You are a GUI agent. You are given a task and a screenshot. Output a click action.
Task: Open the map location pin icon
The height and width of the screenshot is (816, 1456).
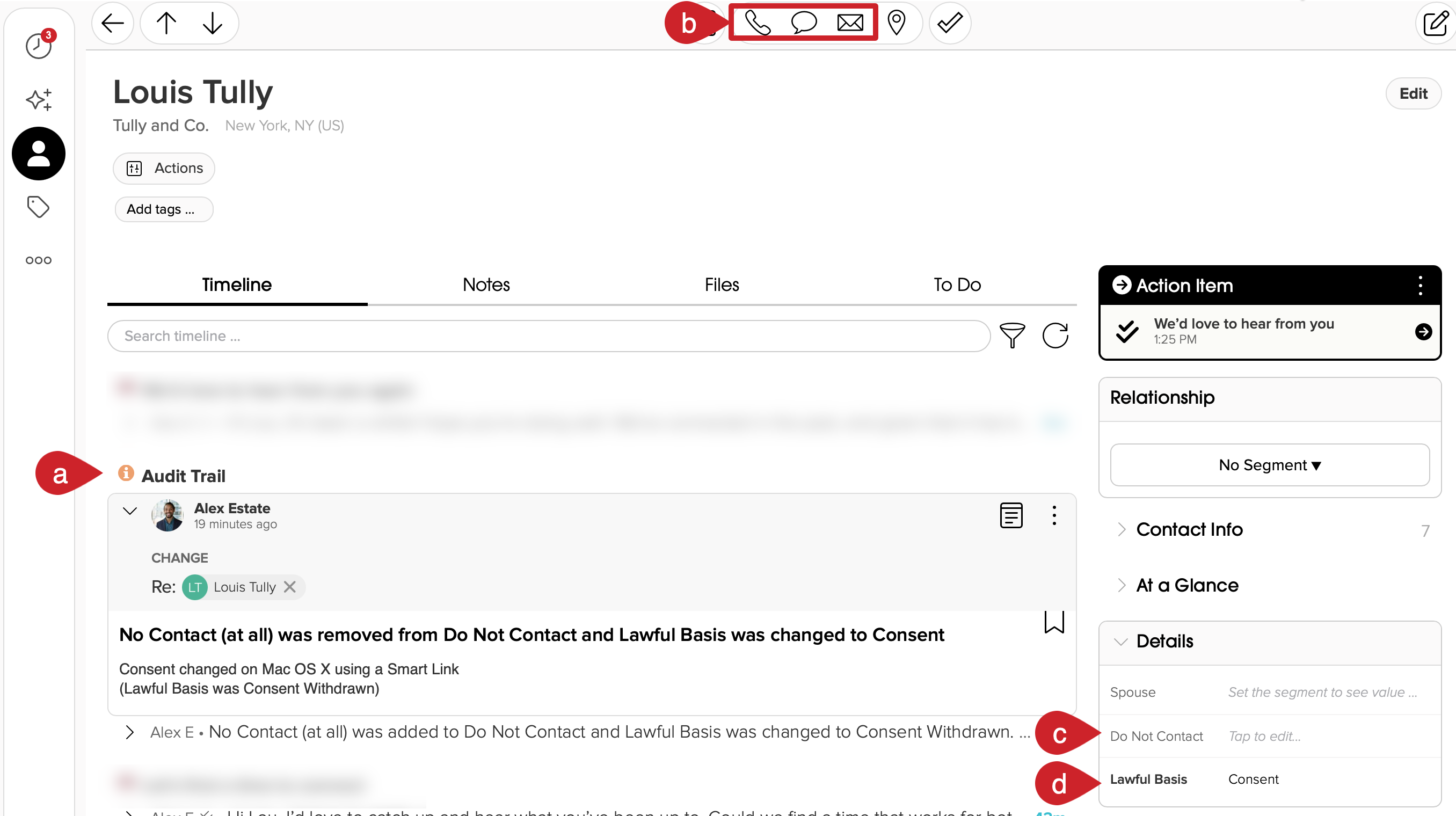coord(897,23)
